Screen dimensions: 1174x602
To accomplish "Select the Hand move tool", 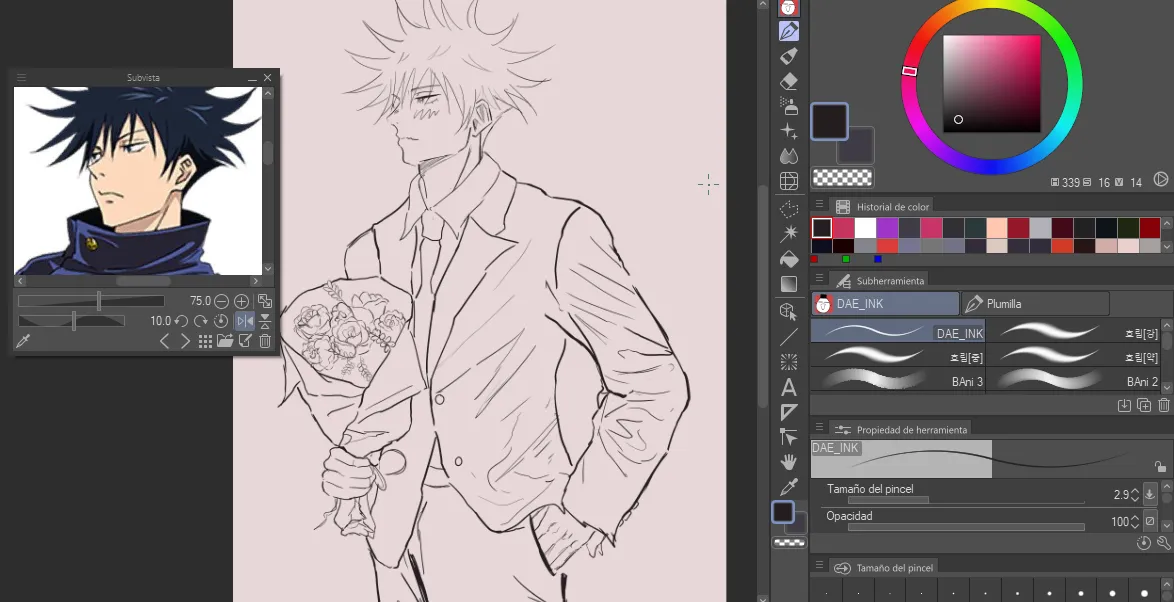I will pyautogui.click(x=788, y=462).
